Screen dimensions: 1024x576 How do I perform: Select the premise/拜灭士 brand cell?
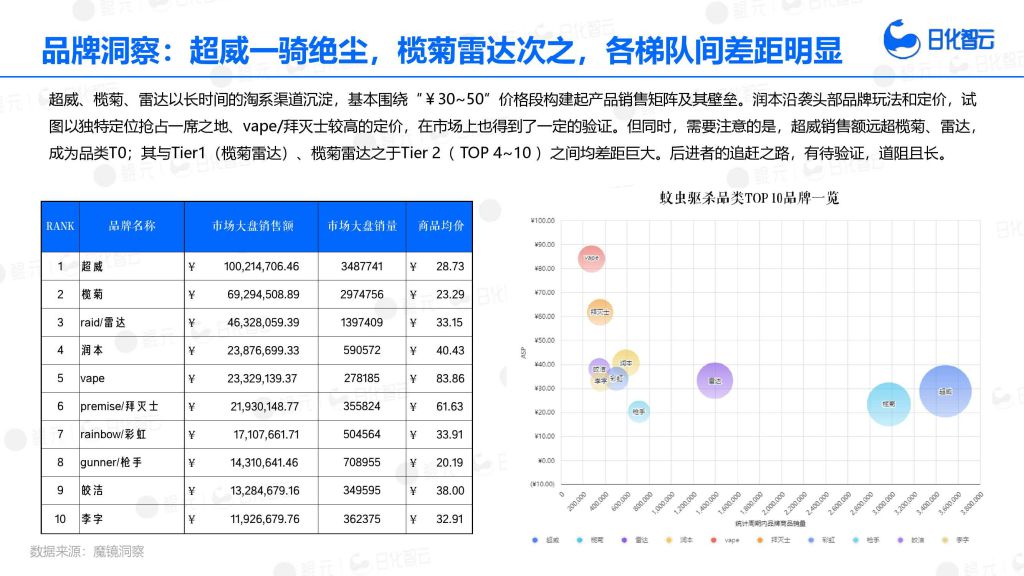tap(131, 406)
